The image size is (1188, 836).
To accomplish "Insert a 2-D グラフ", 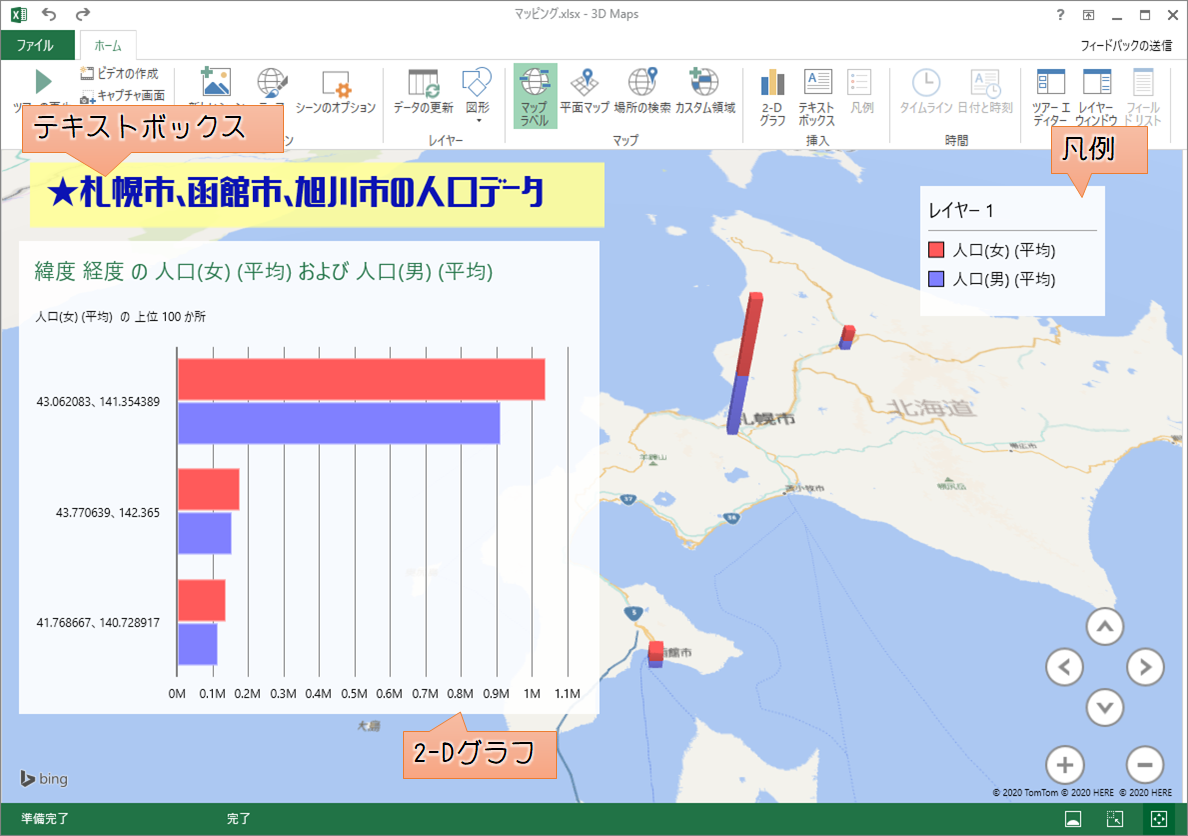I will 772,97.
